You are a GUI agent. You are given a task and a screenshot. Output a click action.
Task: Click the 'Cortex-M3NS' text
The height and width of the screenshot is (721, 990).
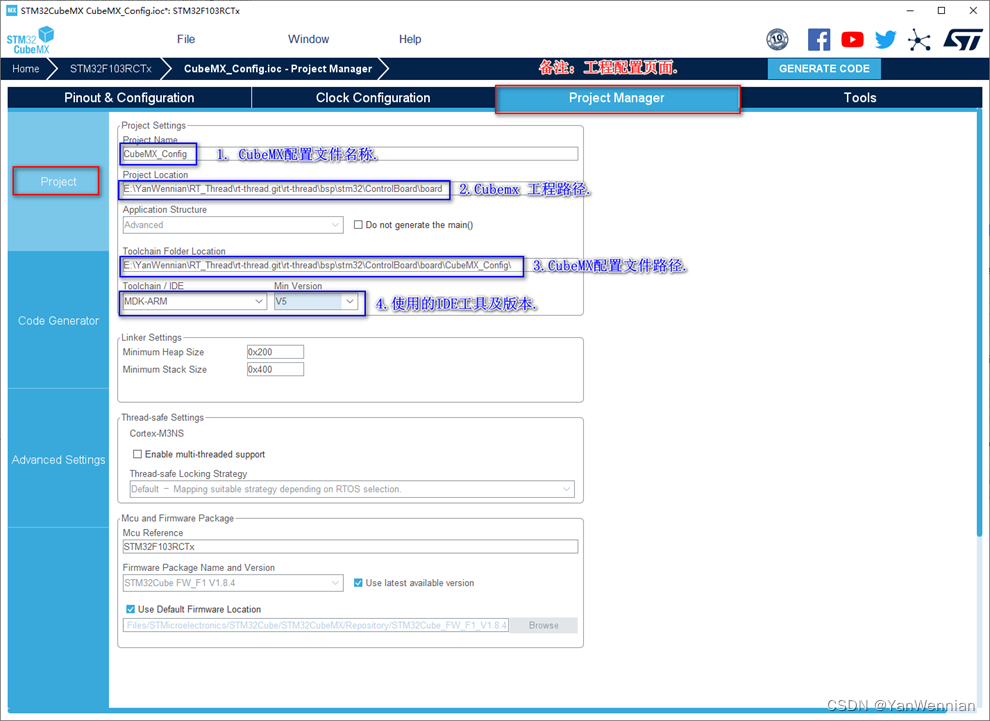(157, 434)
